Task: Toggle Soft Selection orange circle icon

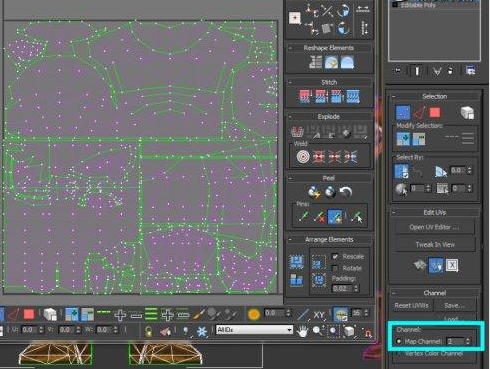Action: pyautogui.click(x=254, y=314)
